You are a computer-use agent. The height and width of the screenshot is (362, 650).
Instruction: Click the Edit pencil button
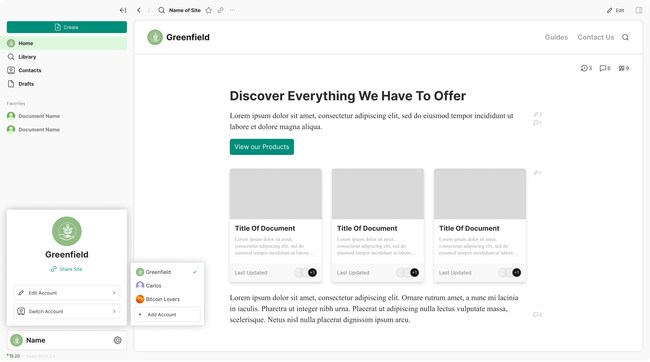pyautogui.click(x=616, y=10)
